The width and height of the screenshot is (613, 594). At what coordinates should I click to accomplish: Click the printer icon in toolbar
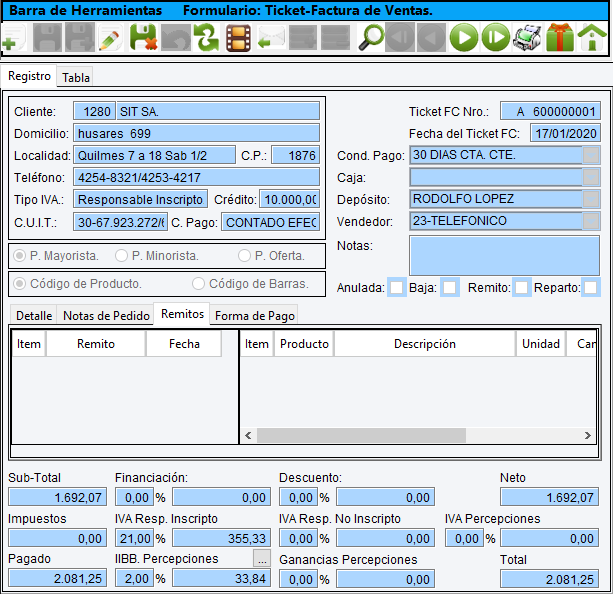527,39
